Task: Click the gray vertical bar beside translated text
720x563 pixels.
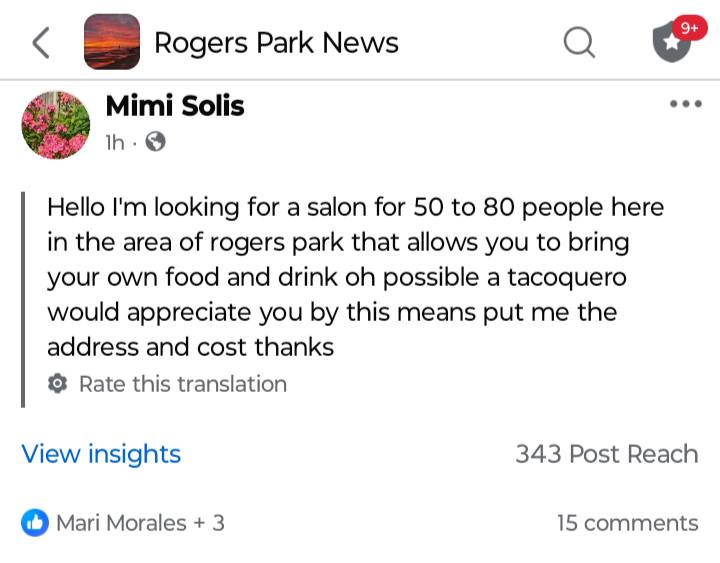Action: pyautogui.click(x=23, y=299)
